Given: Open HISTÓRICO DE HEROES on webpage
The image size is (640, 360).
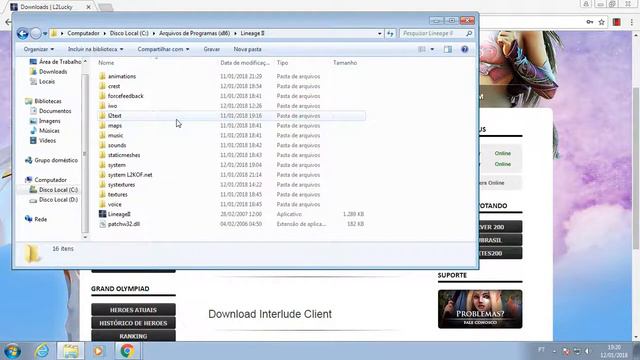Looking at the screenshot, I should point(133,323).
